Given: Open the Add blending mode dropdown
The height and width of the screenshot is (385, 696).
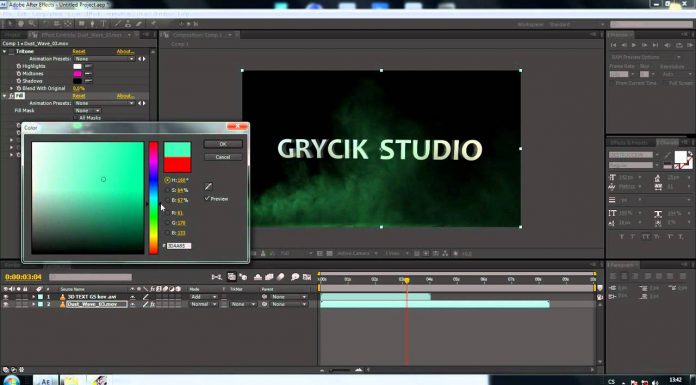Looking at the screenshot, I should point(203,297).
